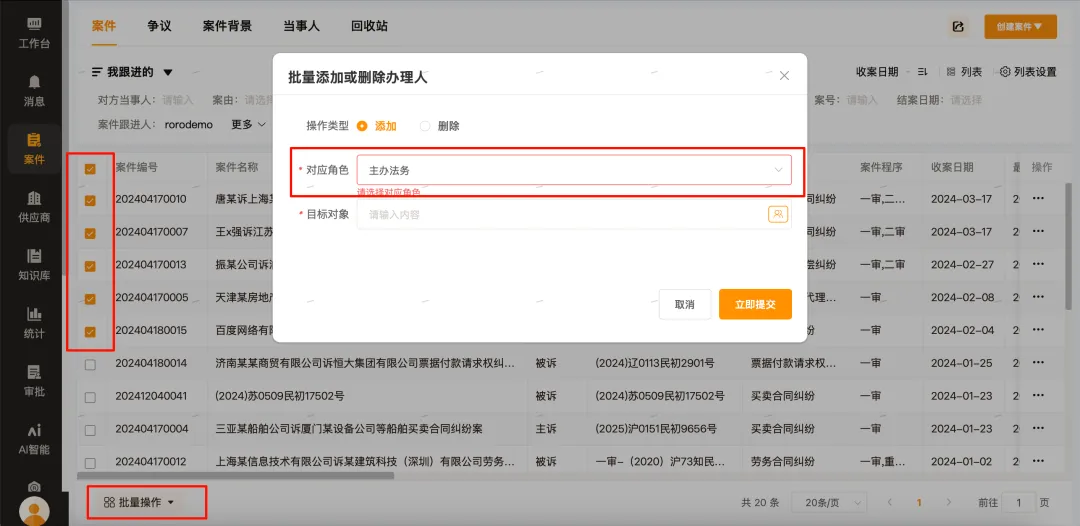Open more actions for row 202412040041
The width and height of the screenshot is (1080, 526).
click(1039, 396)
